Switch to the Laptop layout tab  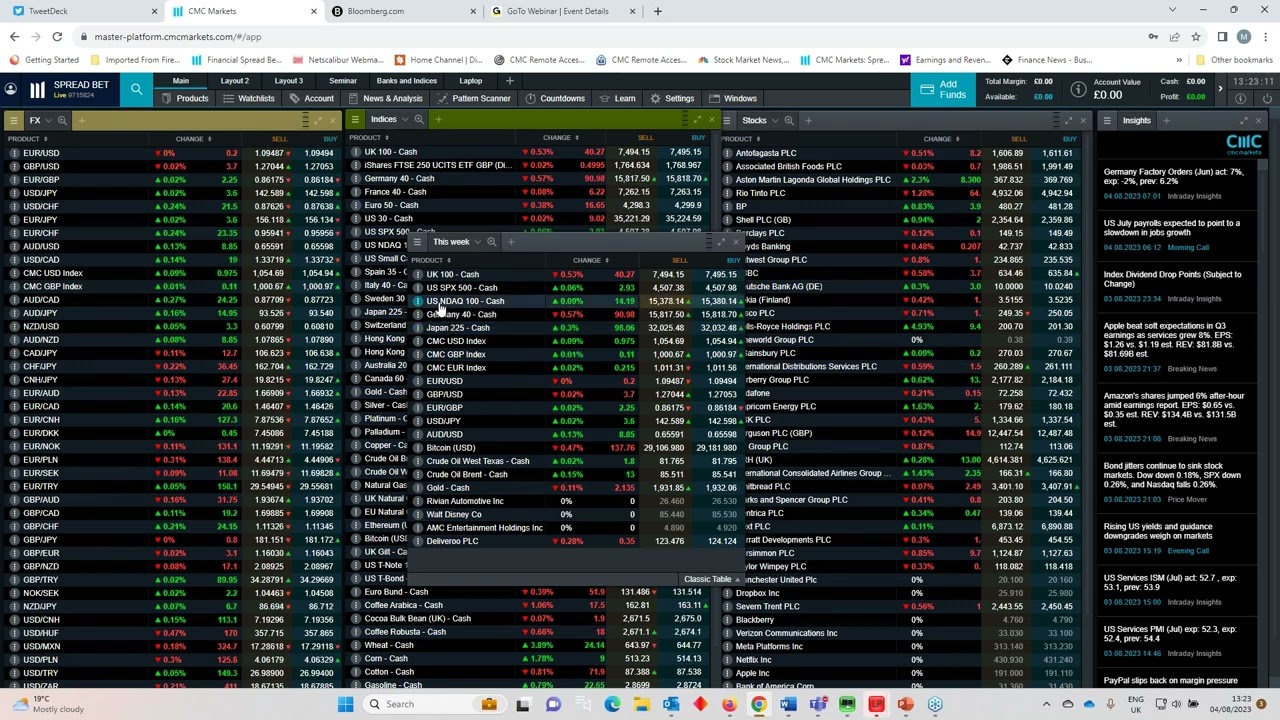coord(470,81)
